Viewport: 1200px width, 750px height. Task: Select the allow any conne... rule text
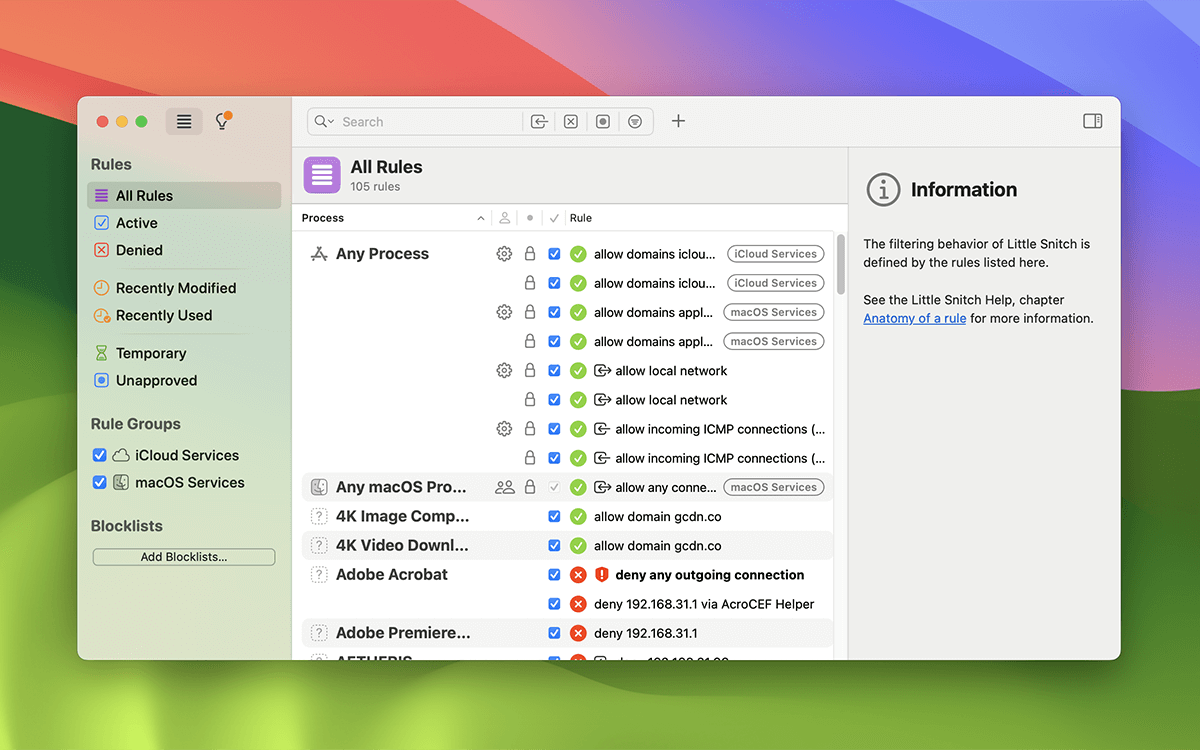pos(666,487)
